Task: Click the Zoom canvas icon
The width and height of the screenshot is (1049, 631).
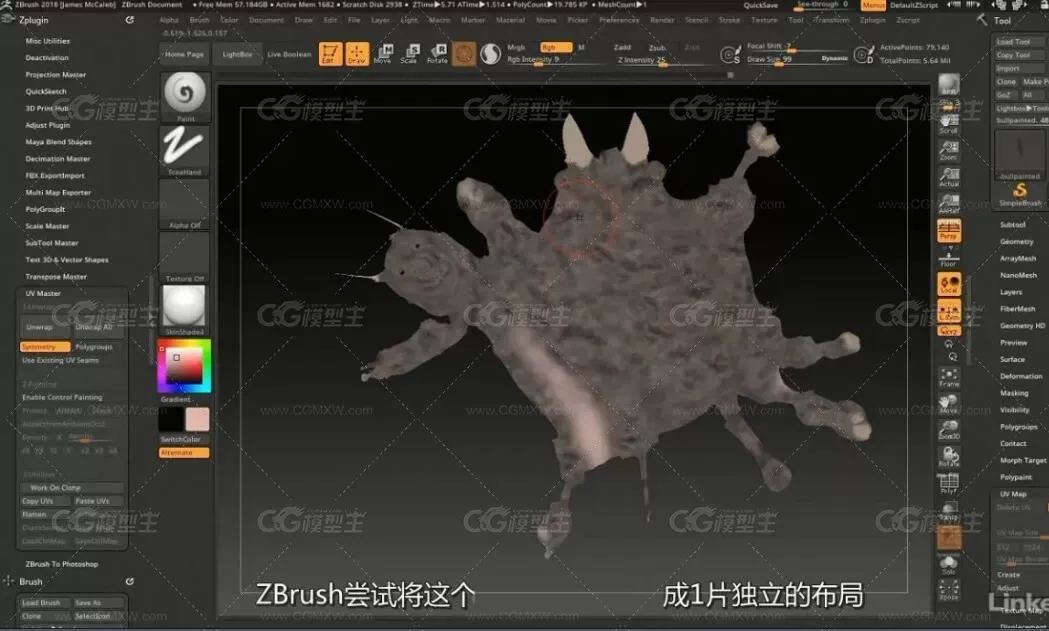Action: click(949, 151)
